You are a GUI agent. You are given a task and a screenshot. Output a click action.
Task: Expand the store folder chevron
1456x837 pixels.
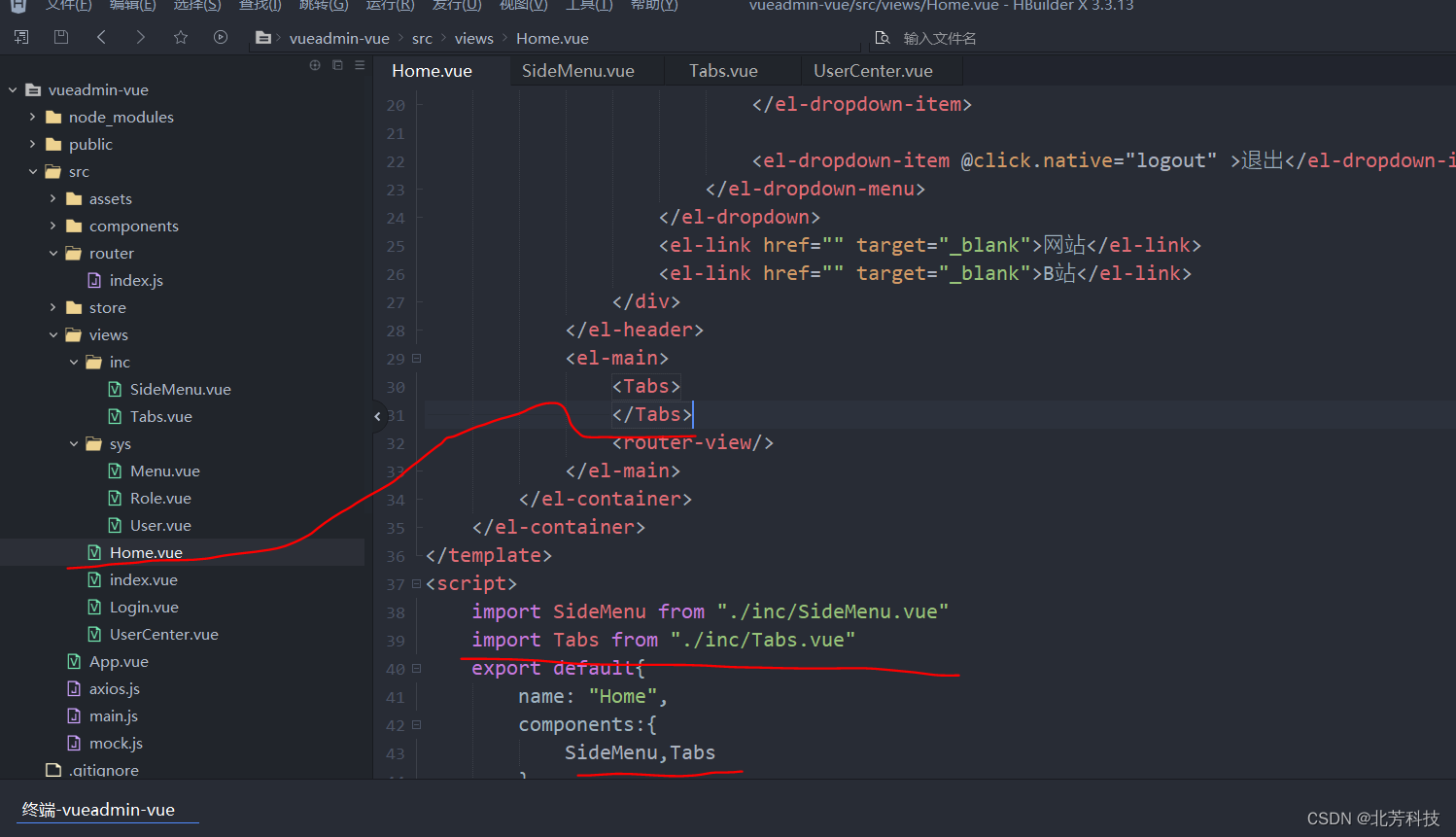[52, 307]
